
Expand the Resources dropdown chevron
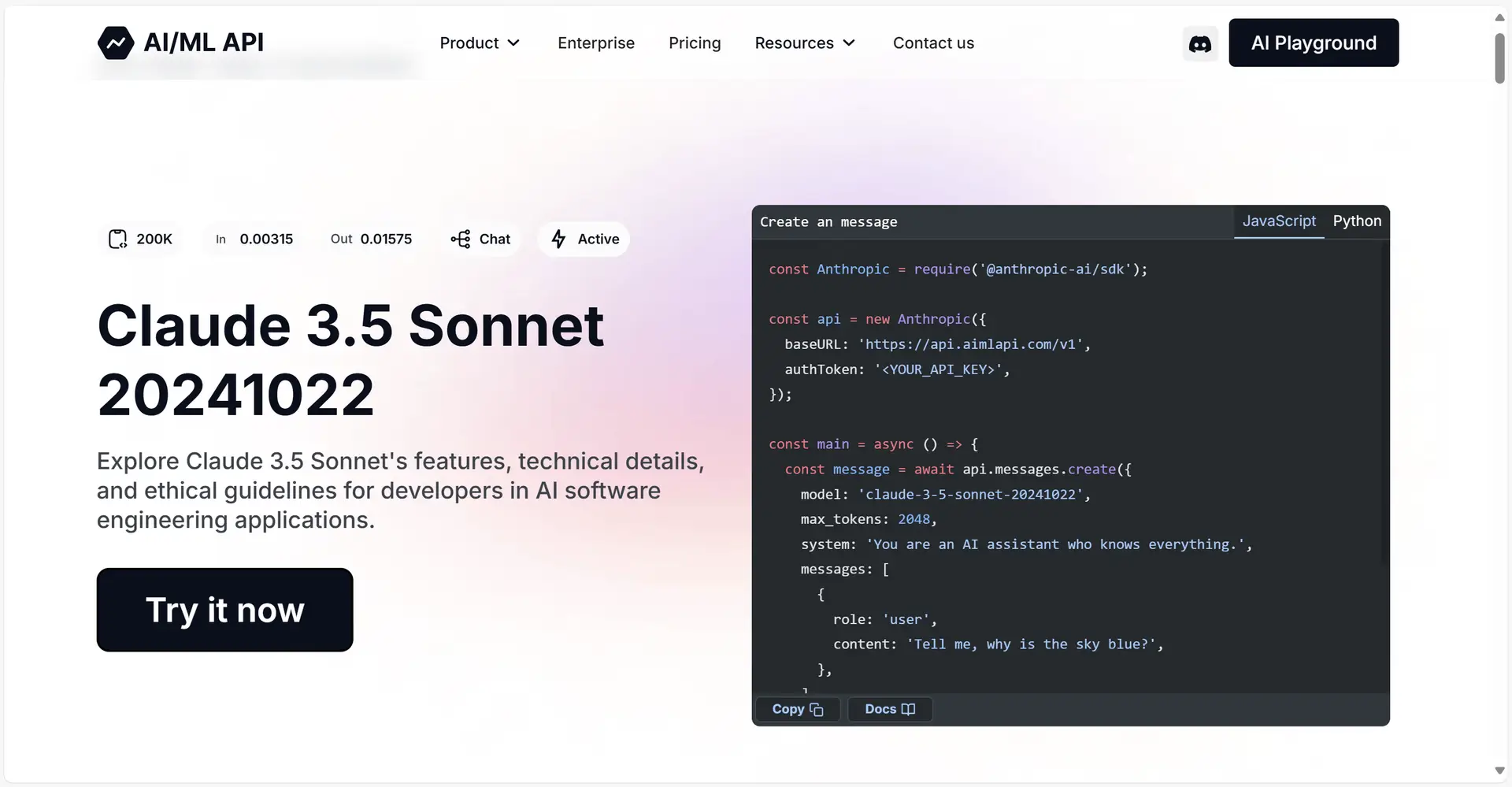coord(849,43)
